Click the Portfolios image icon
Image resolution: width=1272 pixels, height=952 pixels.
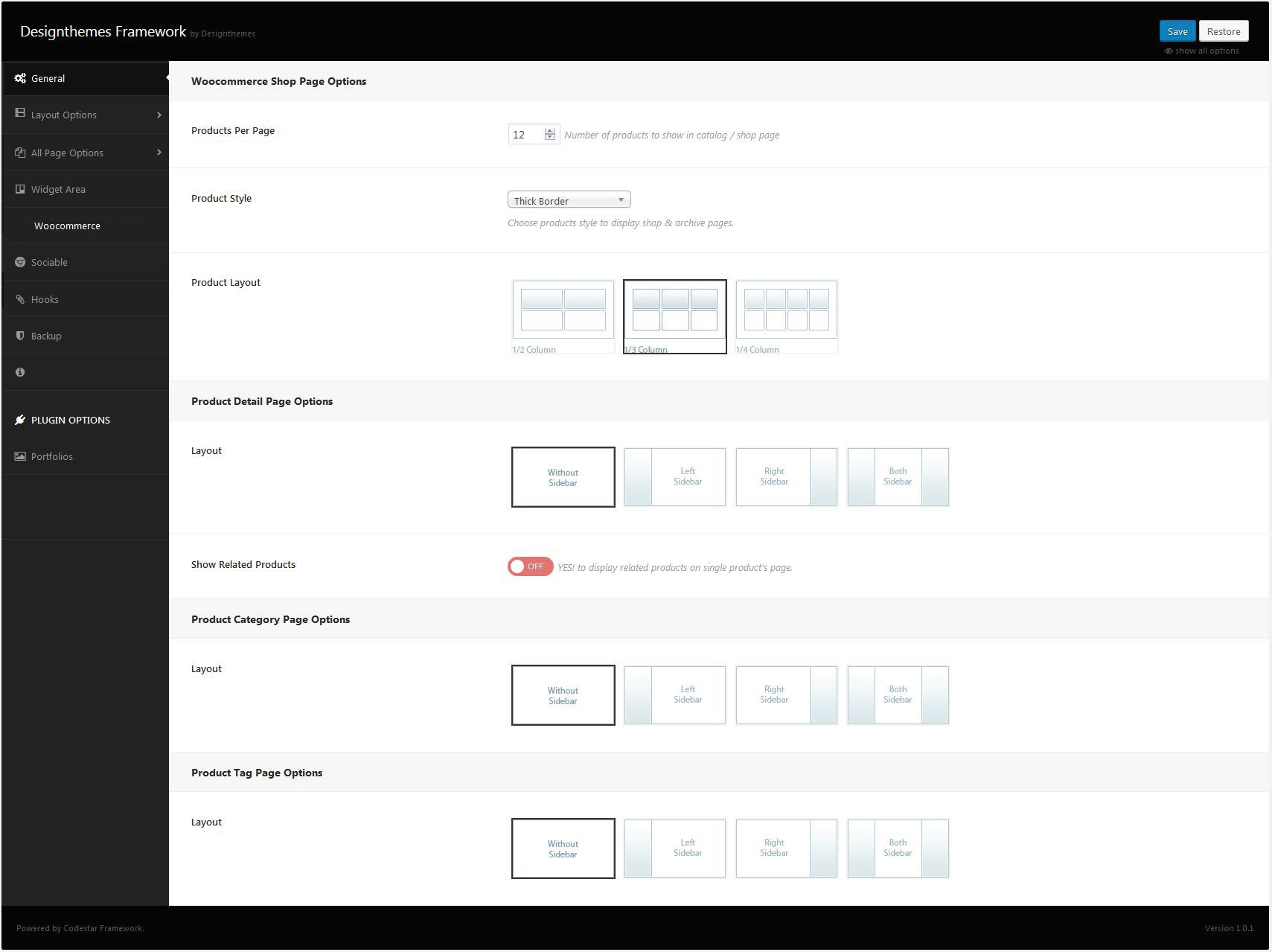(x=20, y=456)
